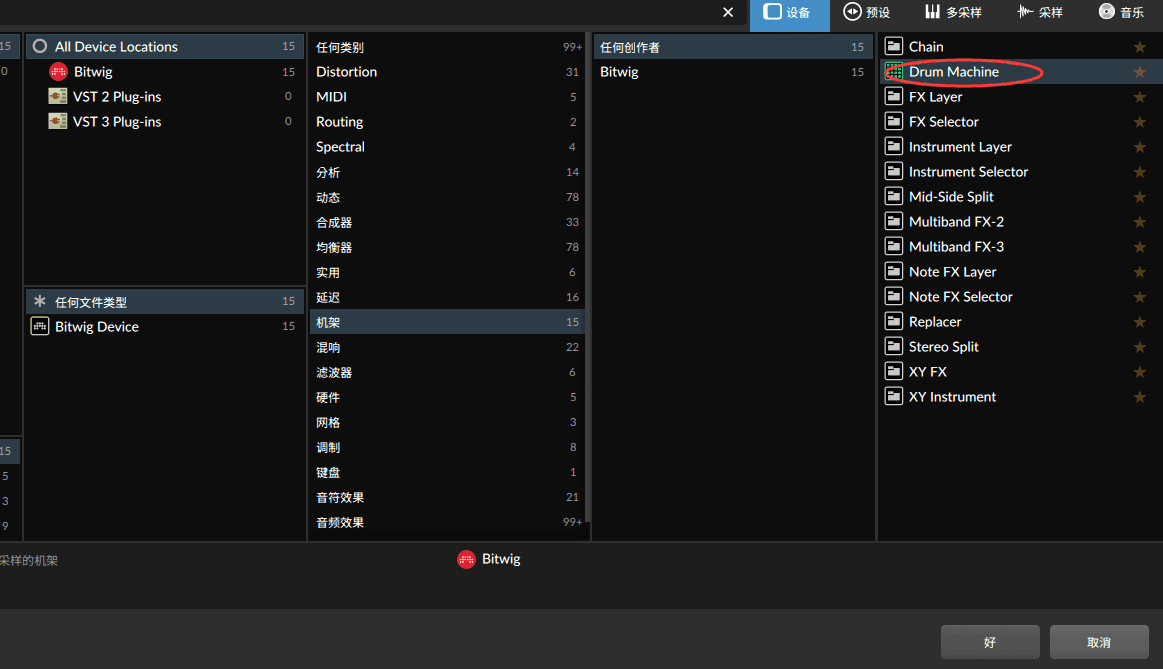
Task: Star the FX Selector device
Action: tap(1139, 122)
